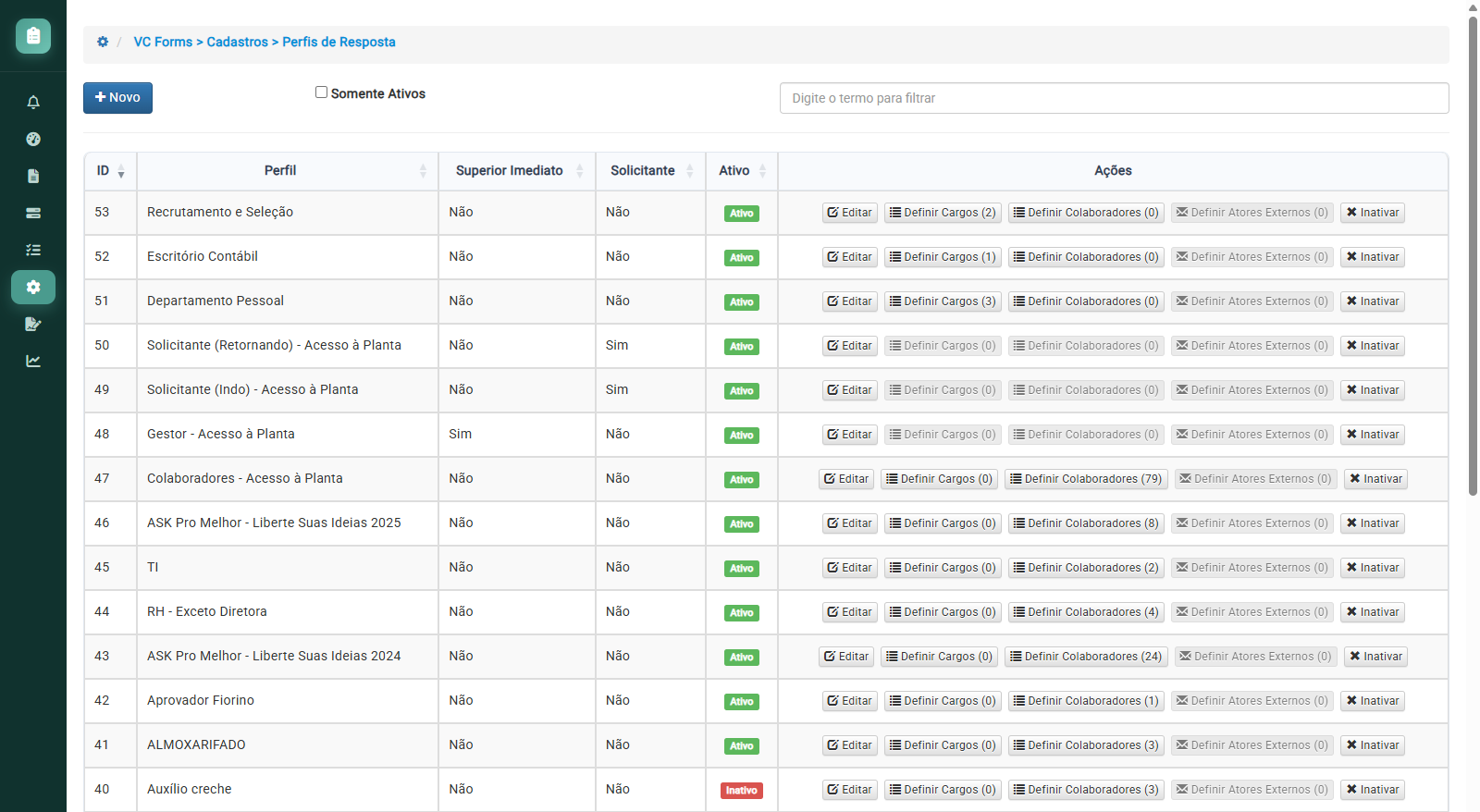The height and width of the screenshot is (812, 1480).
Task: Inactivate the Aprovador Fiorino profile
Action: tap(1373, 701)
